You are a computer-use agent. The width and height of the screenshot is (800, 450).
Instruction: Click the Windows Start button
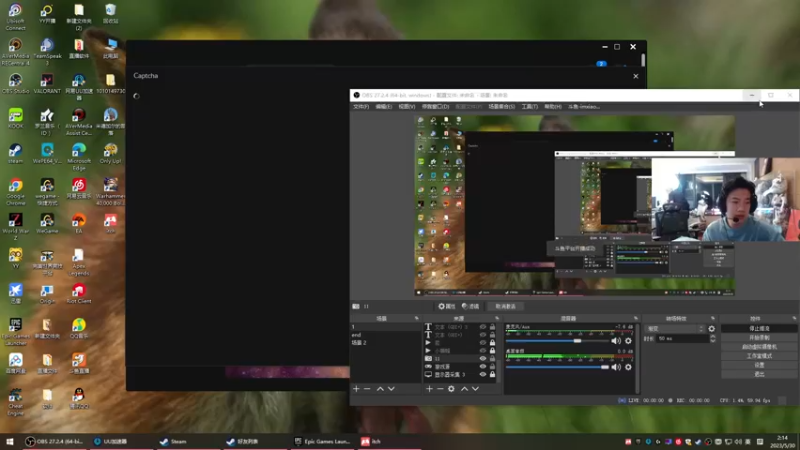click(9, 442)
